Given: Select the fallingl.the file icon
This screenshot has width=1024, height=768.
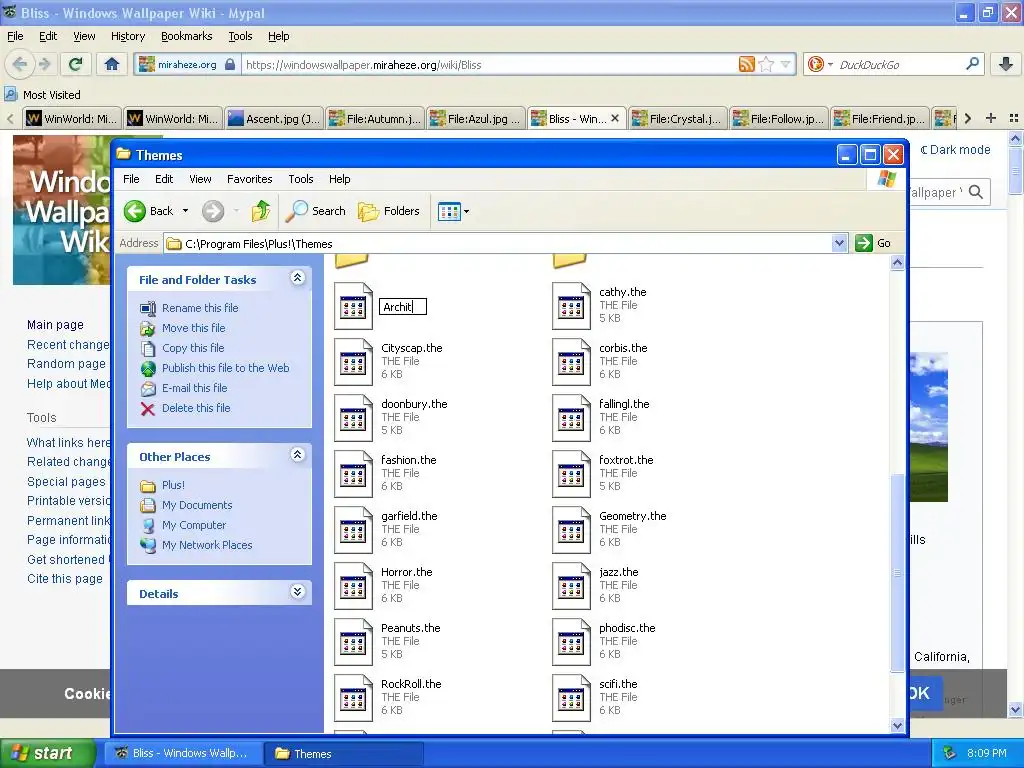Looking at the screenshot, I should coord(571,419).
